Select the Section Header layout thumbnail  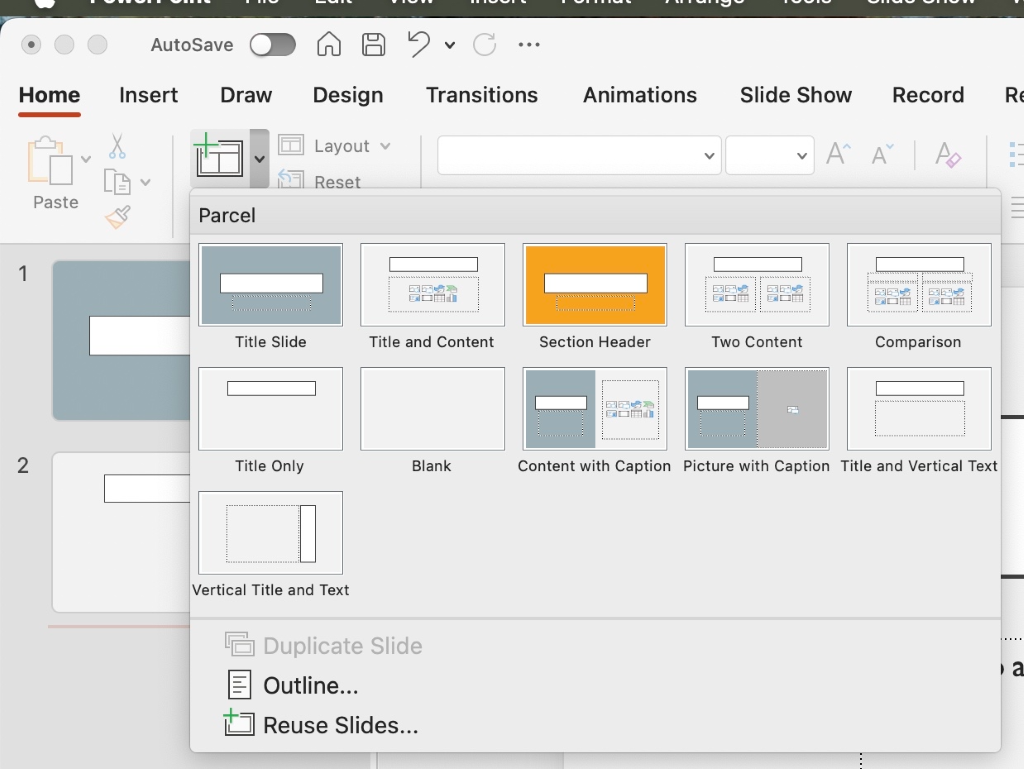click(594, 285)
